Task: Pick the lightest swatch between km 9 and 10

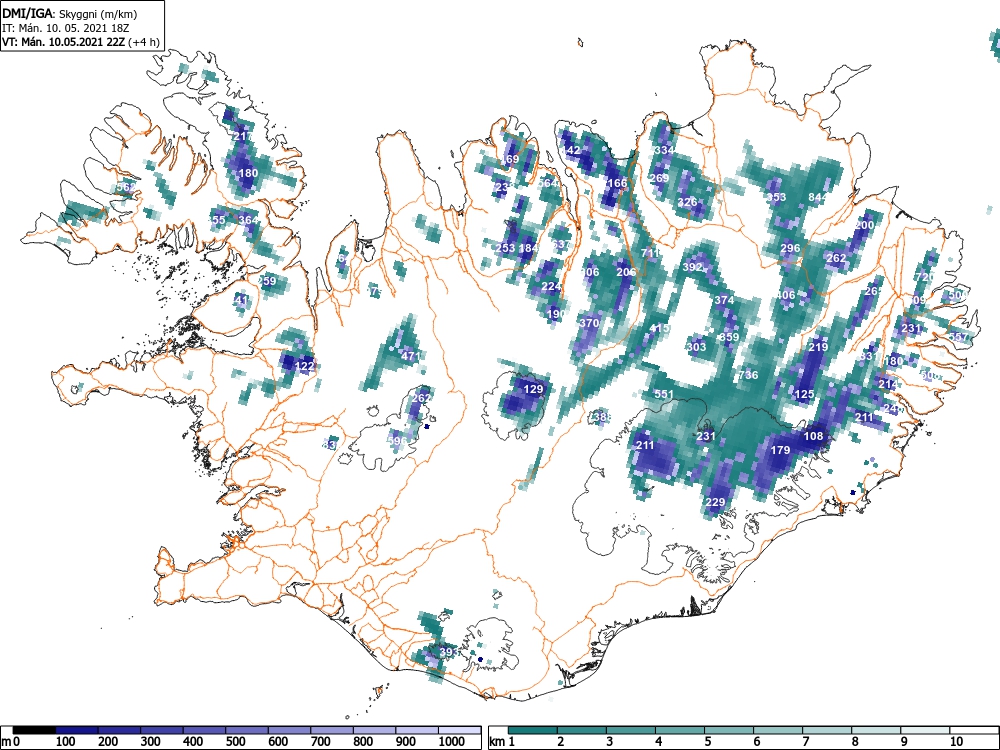Action: pyautogui.click(x=925, y=730)
